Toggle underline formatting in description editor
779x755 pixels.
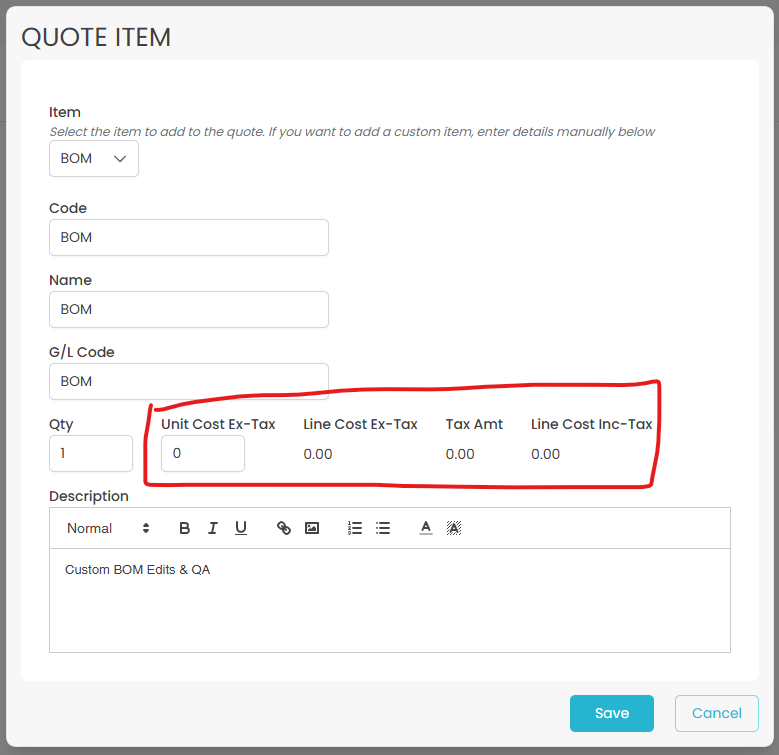[241, 528]
